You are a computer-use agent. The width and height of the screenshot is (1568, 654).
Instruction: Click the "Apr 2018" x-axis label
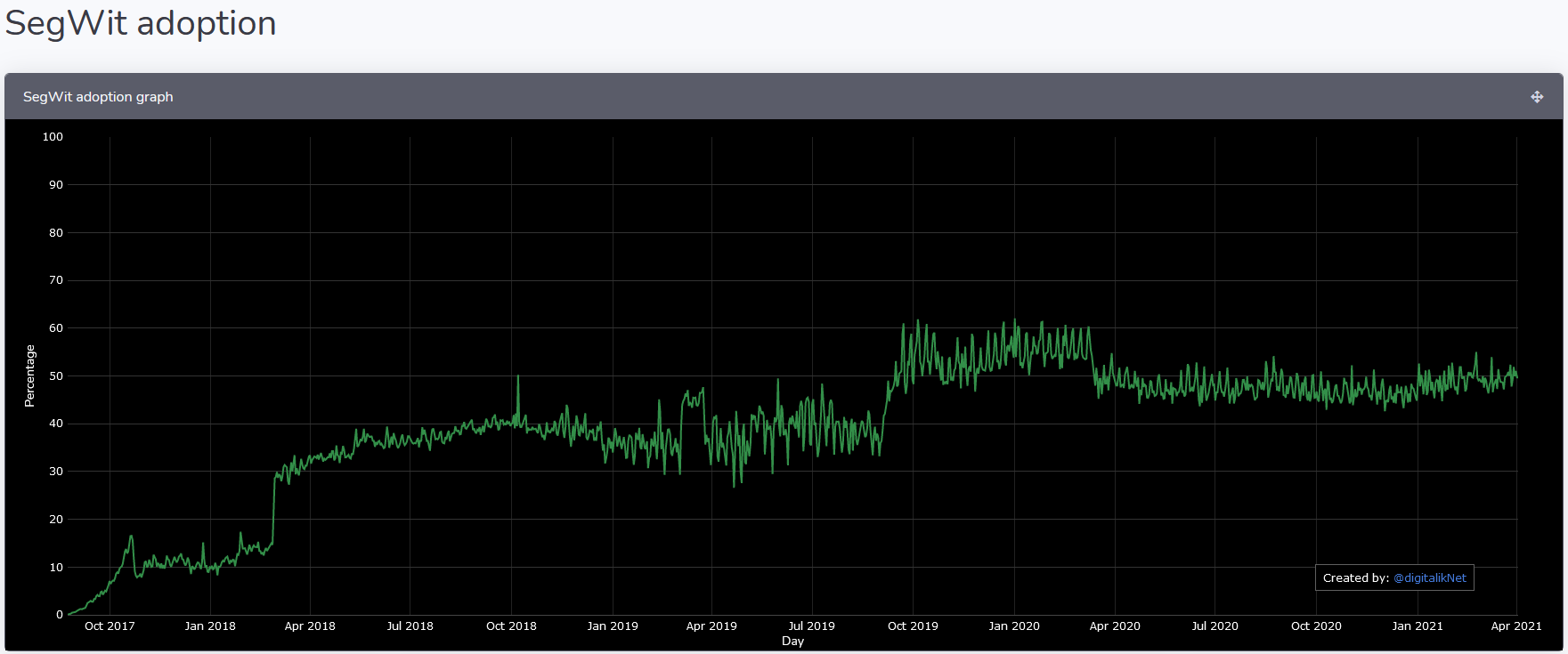click(310, 626)
